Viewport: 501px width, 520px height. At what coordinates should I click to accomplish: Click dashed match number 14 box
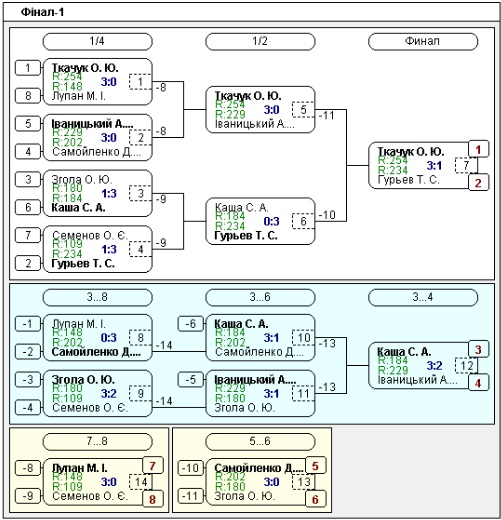[140, 482]
